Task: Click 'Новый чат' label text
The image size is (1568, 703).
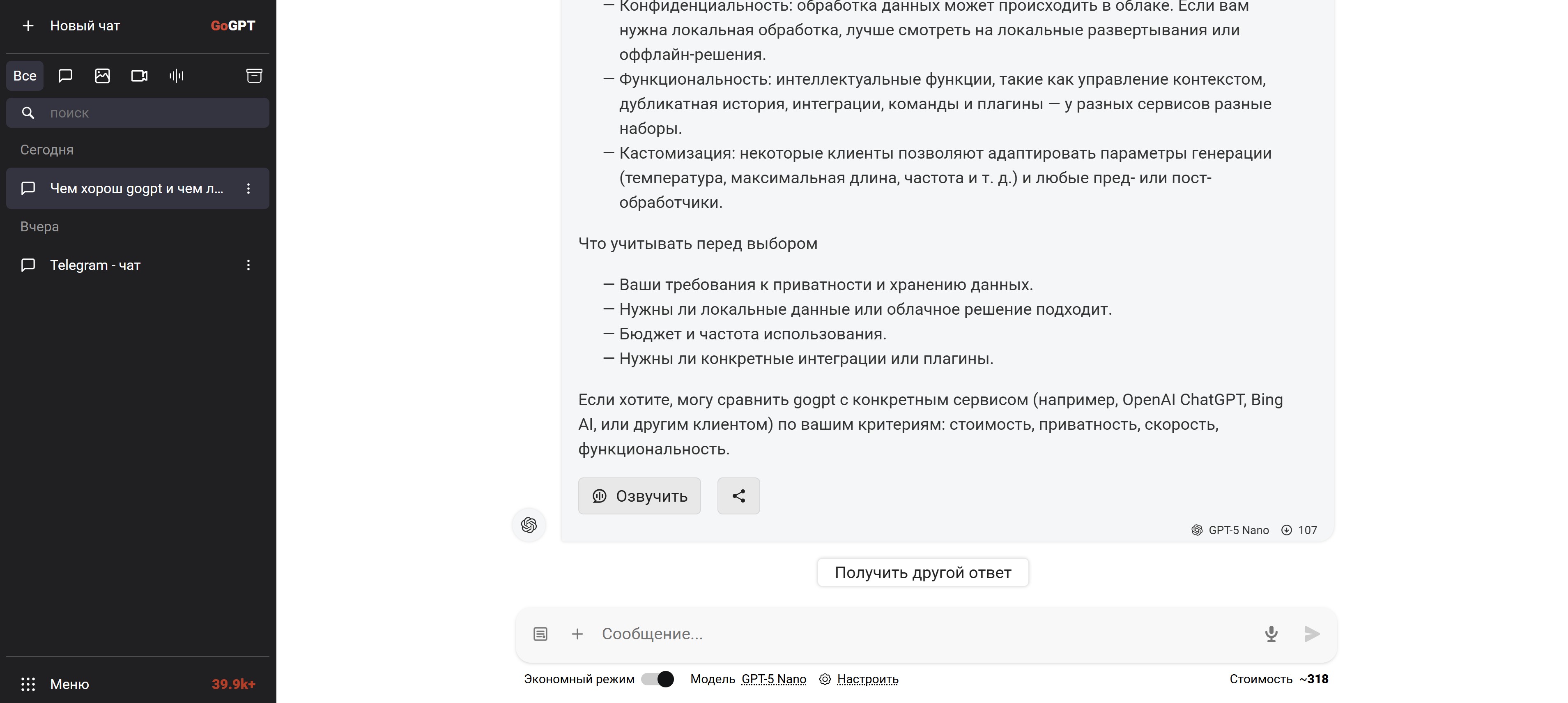Action: tap(85, 25)
